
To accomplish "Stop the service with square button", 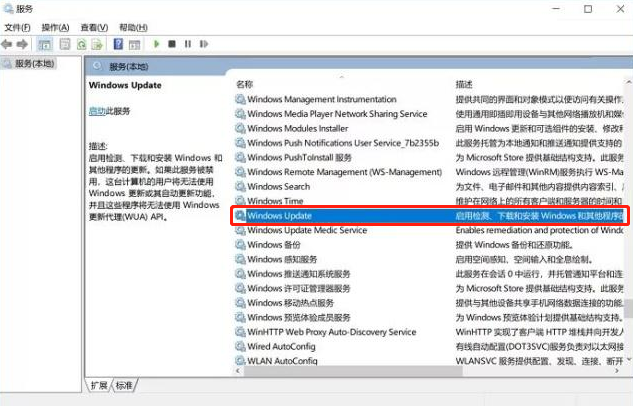I will pos(172,44).
